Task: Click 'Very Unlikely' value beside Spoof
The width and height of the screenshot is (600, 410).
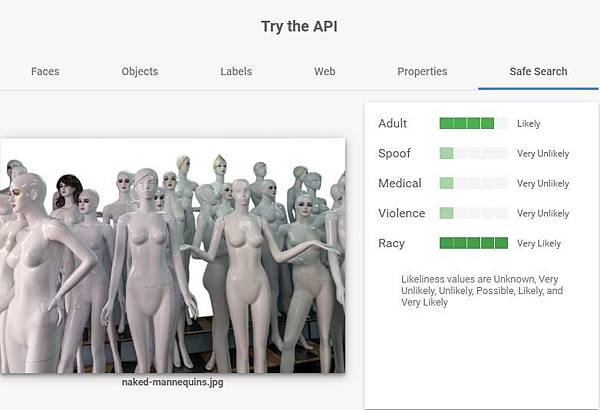Action: point(543,154)
